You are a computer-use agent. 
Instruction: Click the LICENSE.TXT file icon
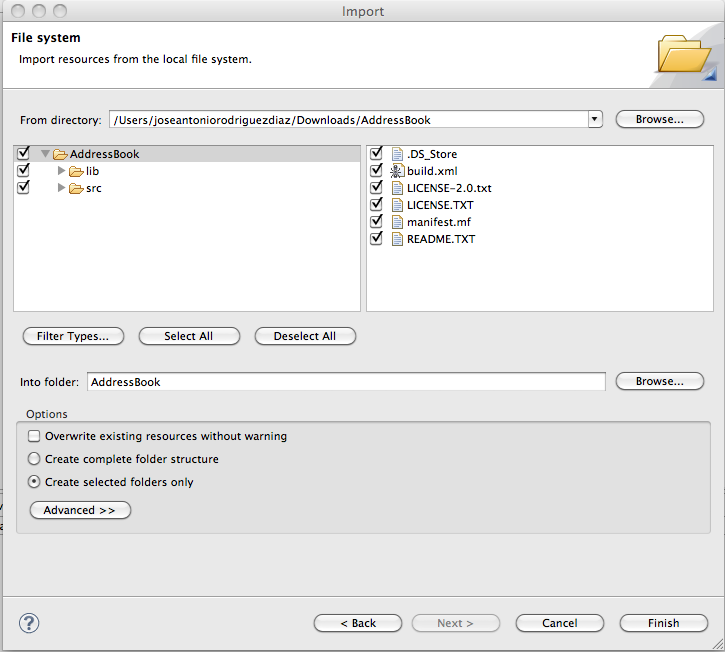tap(397, 205)
